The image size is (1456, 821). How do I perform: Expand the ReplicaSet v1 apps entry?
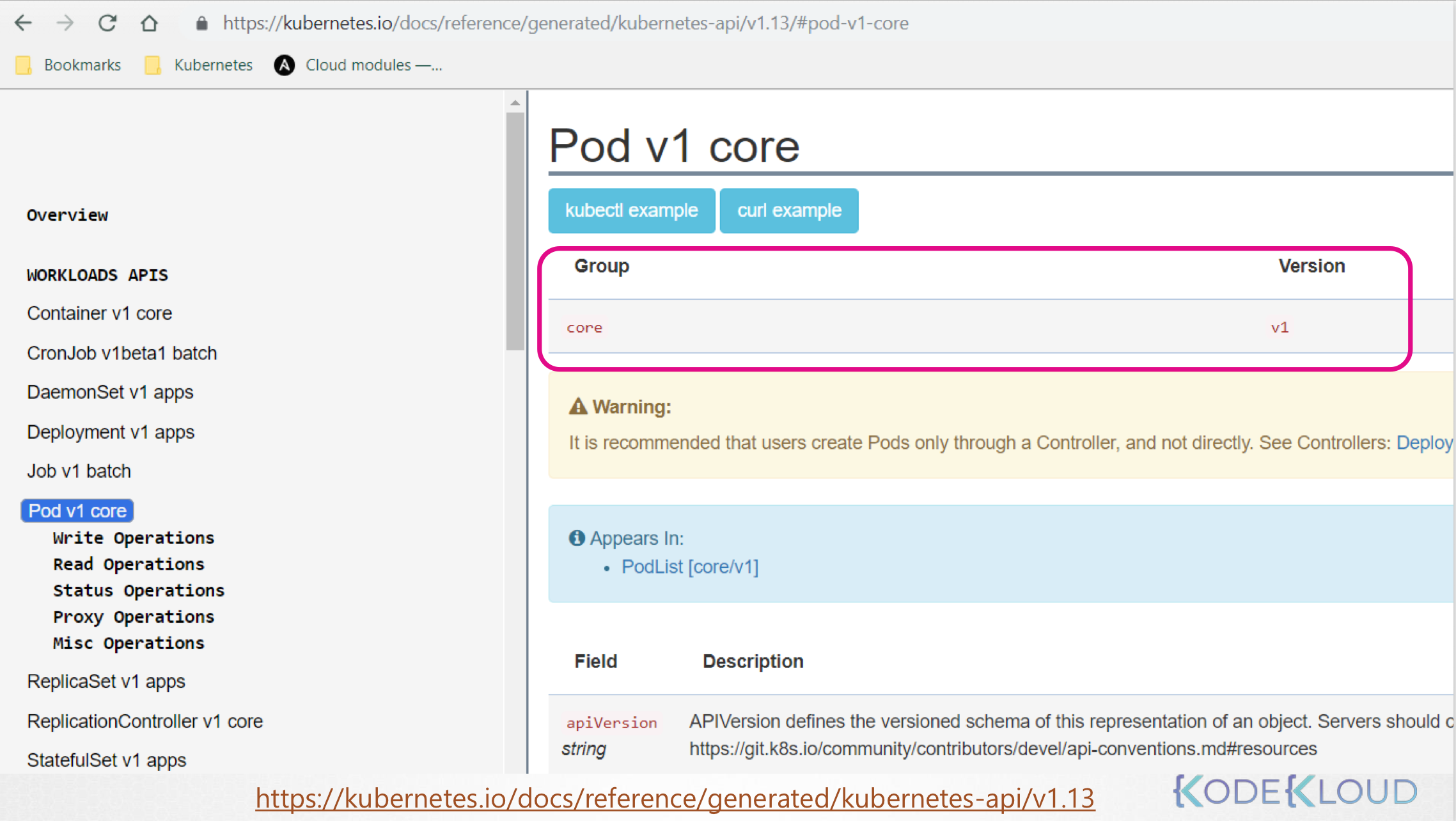click(106, 681)
